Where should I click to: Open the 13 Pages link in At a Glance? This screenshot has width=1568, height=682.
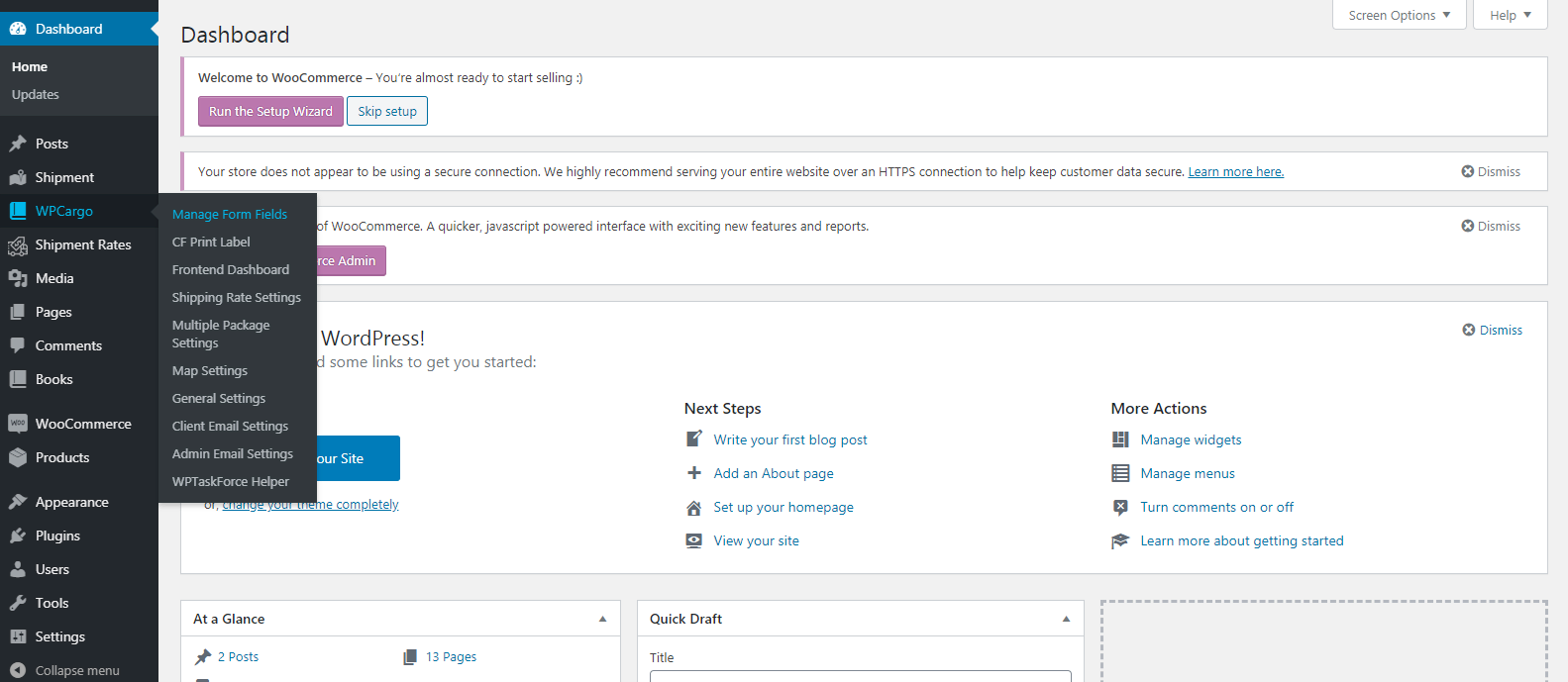451,656
